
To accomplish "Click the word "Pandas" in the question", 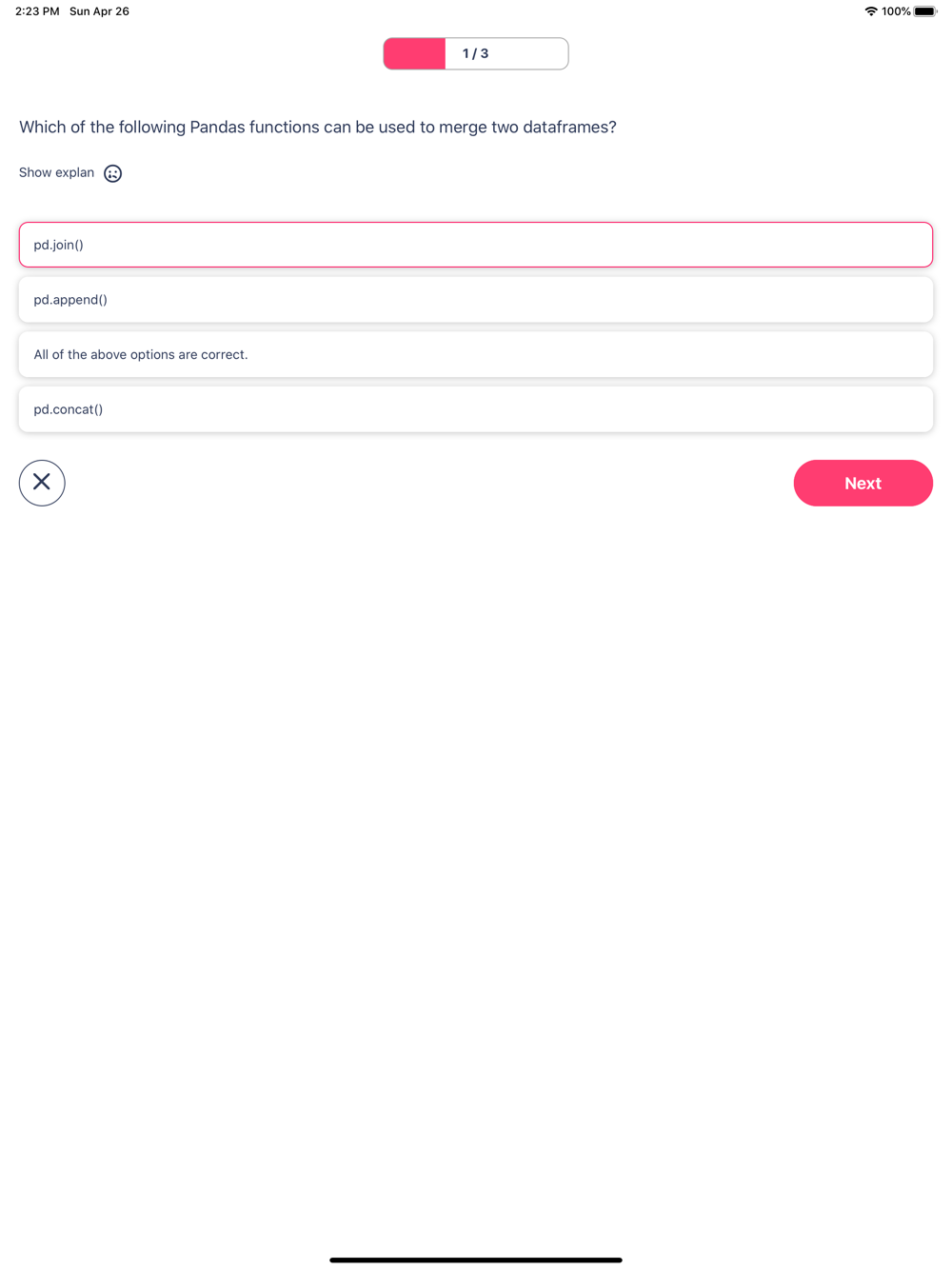I will 217,127.
